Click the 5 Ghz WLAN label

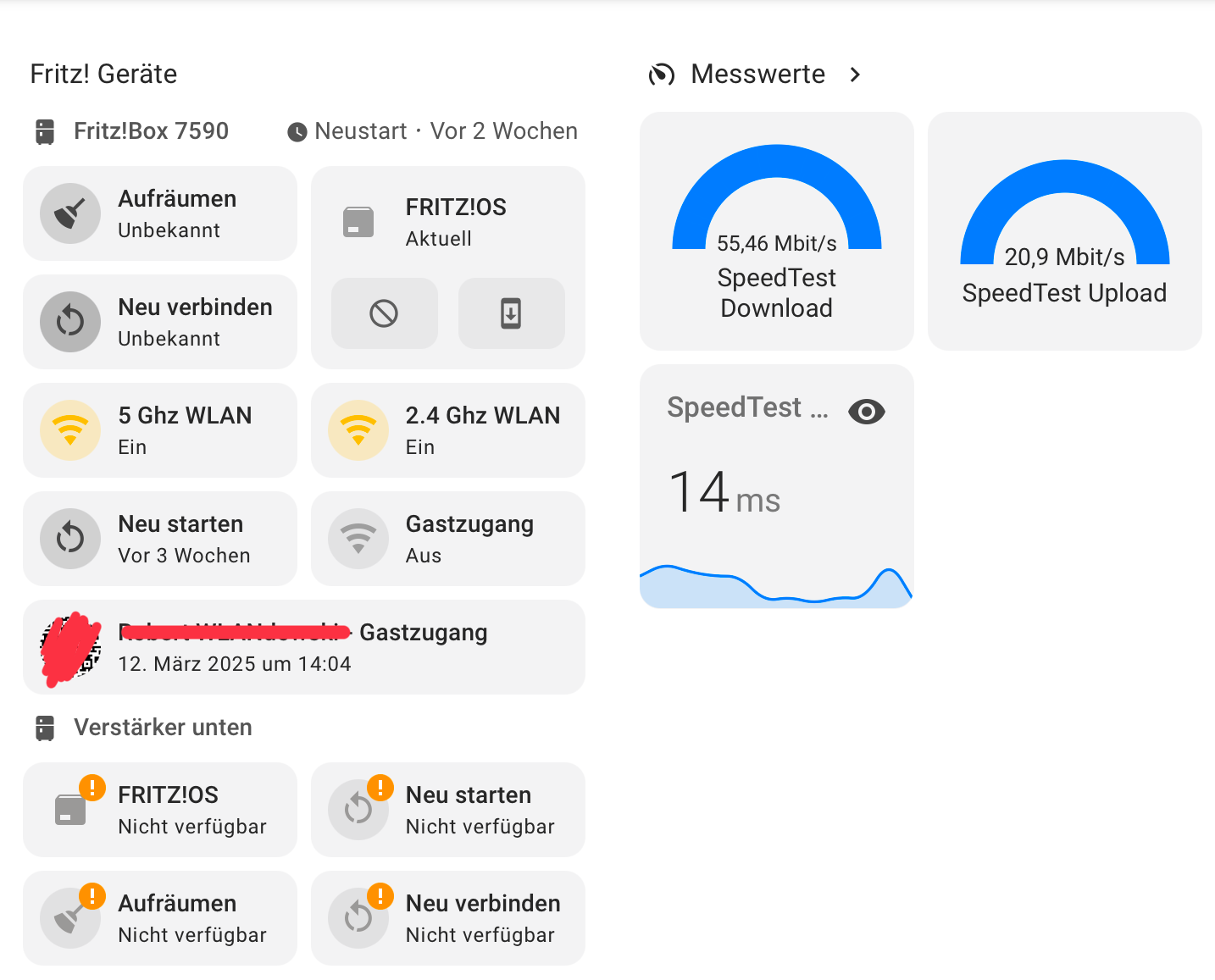185,416
